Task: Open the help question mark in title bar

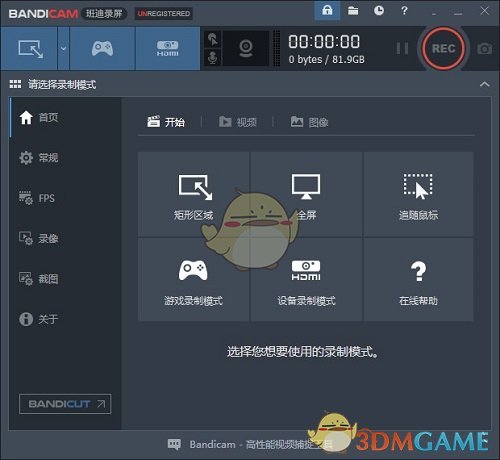Action: (x=404, y=11)
